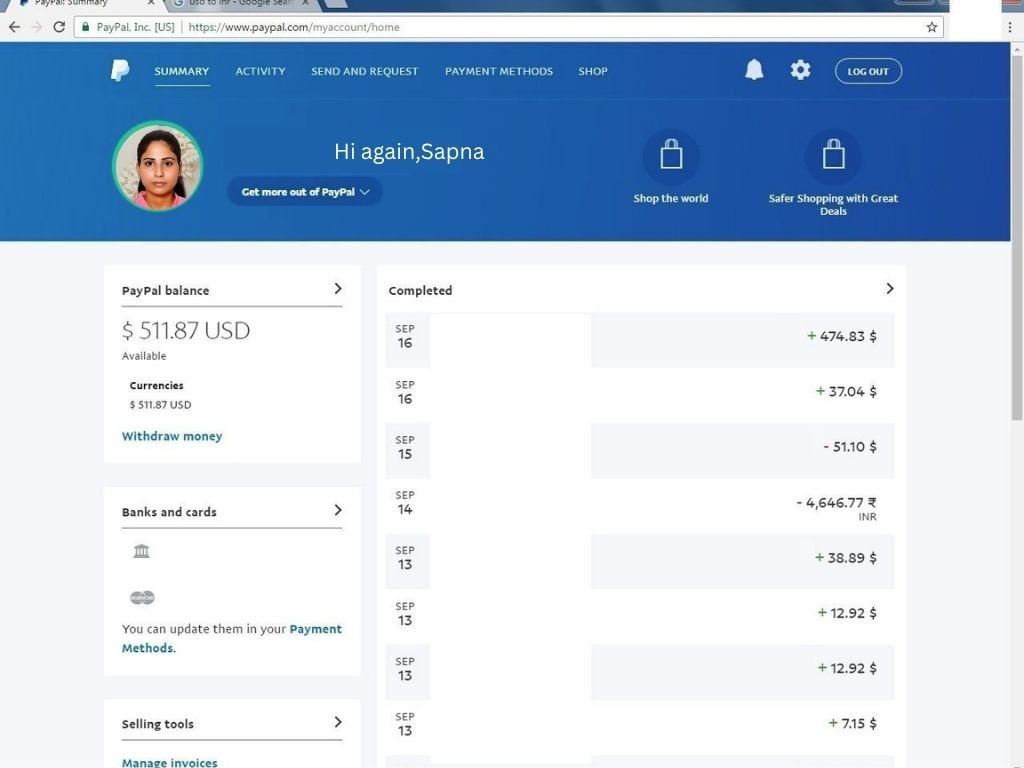Click the PayPal logo icon
Screen dimensions: 1024x768
tap(120, 71)
